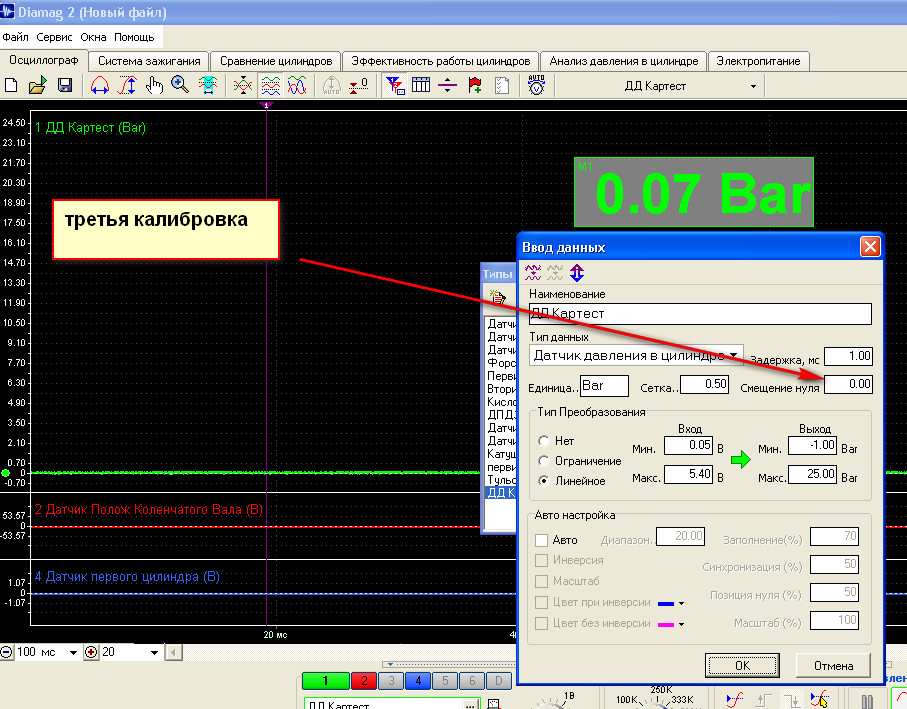Select the 'Линейное' radio button

[543, 481]
